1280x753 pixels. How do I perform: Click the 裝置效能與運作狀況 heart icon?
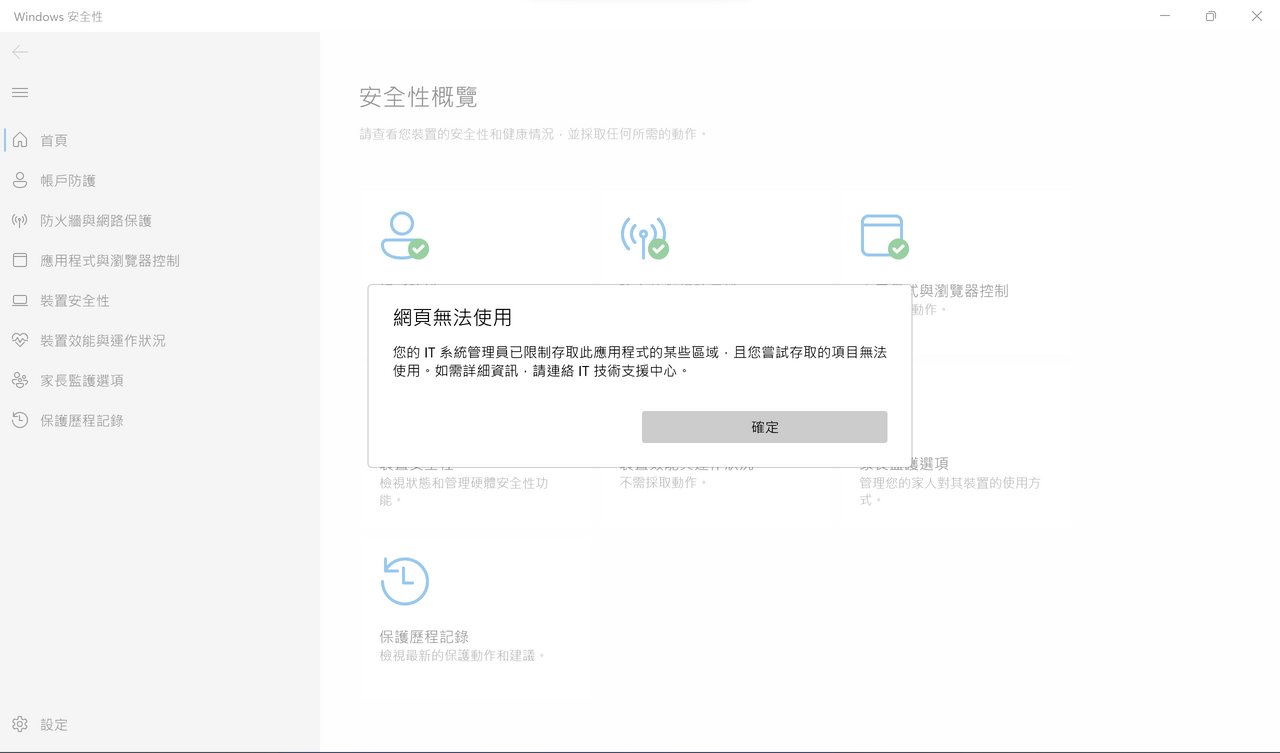[18, 340]
